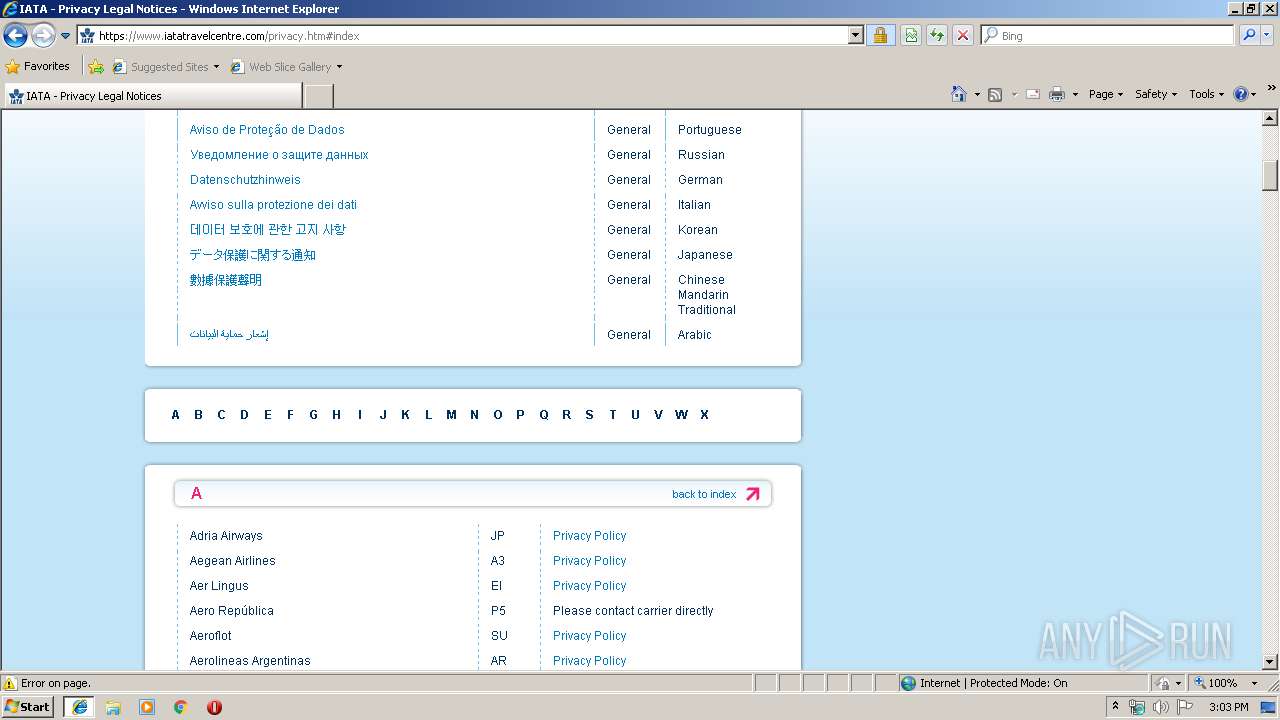Open the search provider dropdown arrow

(1268, 36)
